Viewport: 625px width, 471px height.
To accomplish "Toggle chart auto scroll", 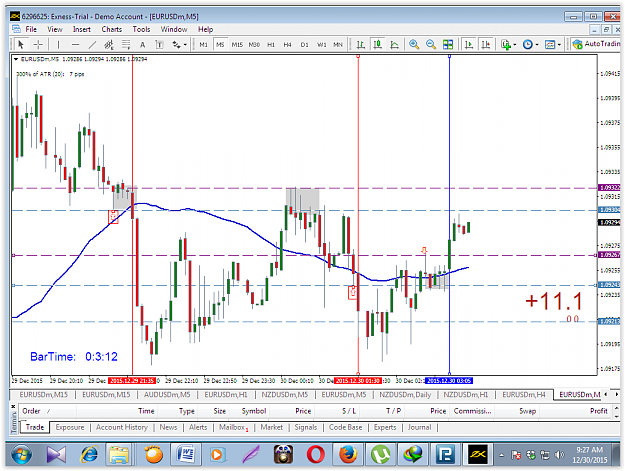I will click(x=469, y=44).
